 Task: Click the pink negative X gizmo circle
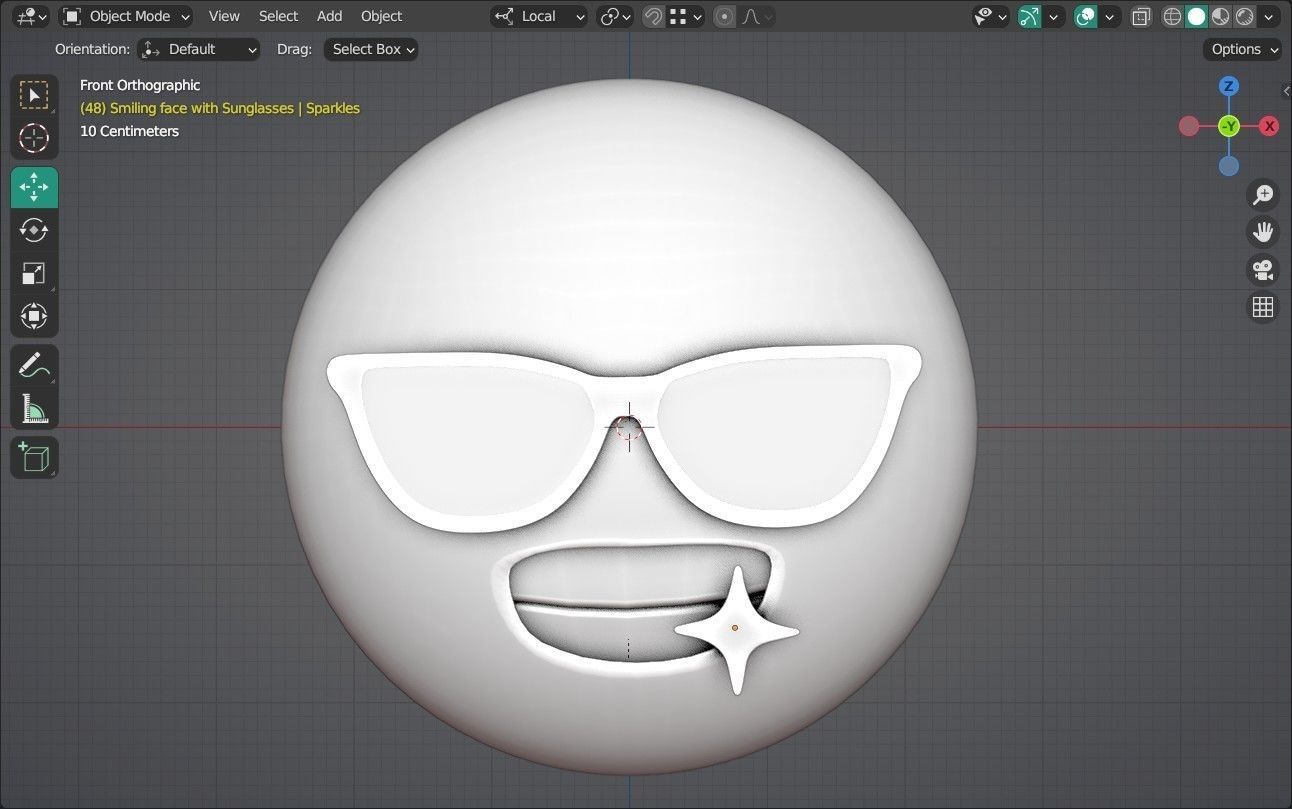click(1189, 126)
